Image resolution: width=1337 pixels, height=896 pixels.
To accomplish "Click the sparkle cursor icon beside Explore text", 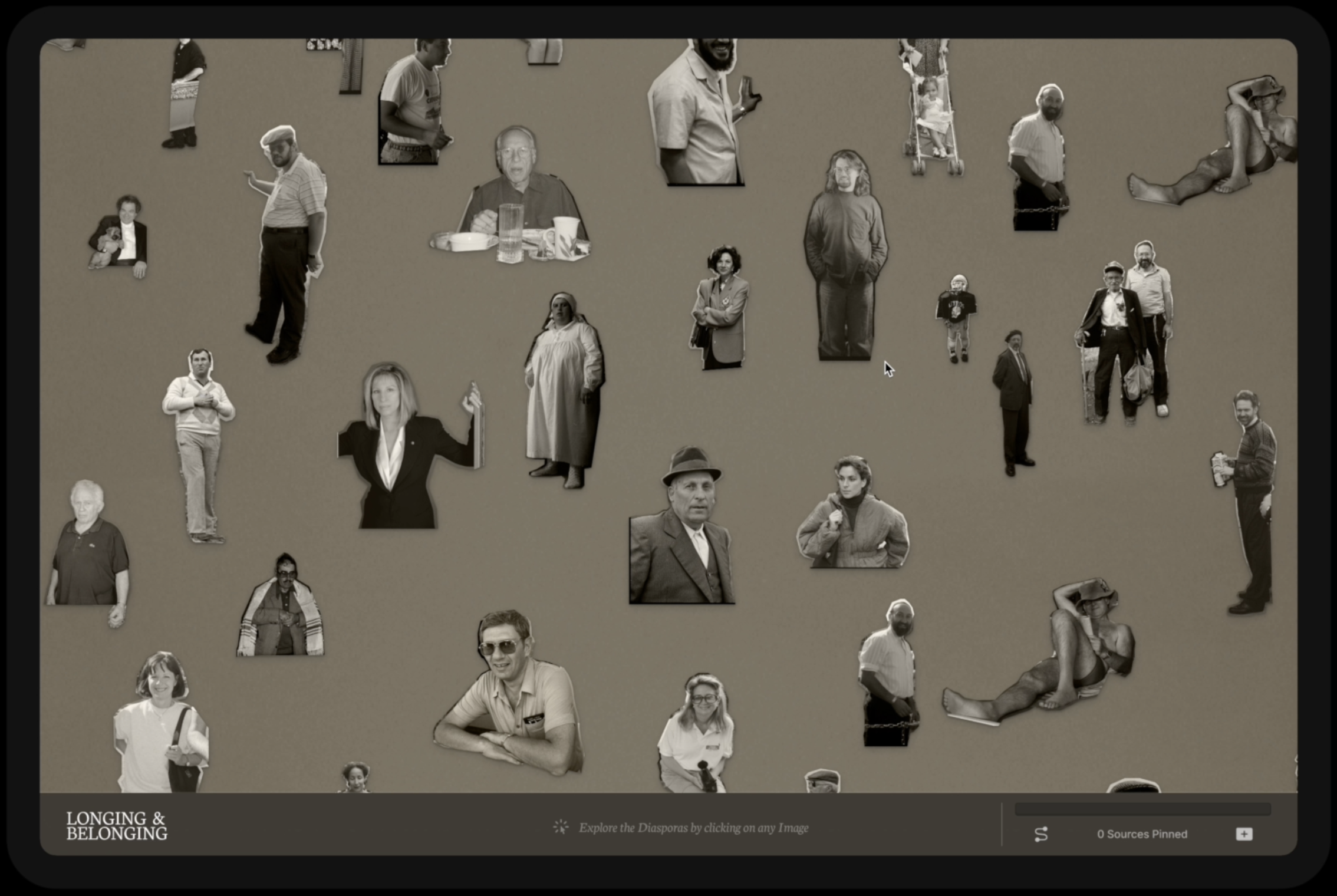I will (x=561, y=827).
